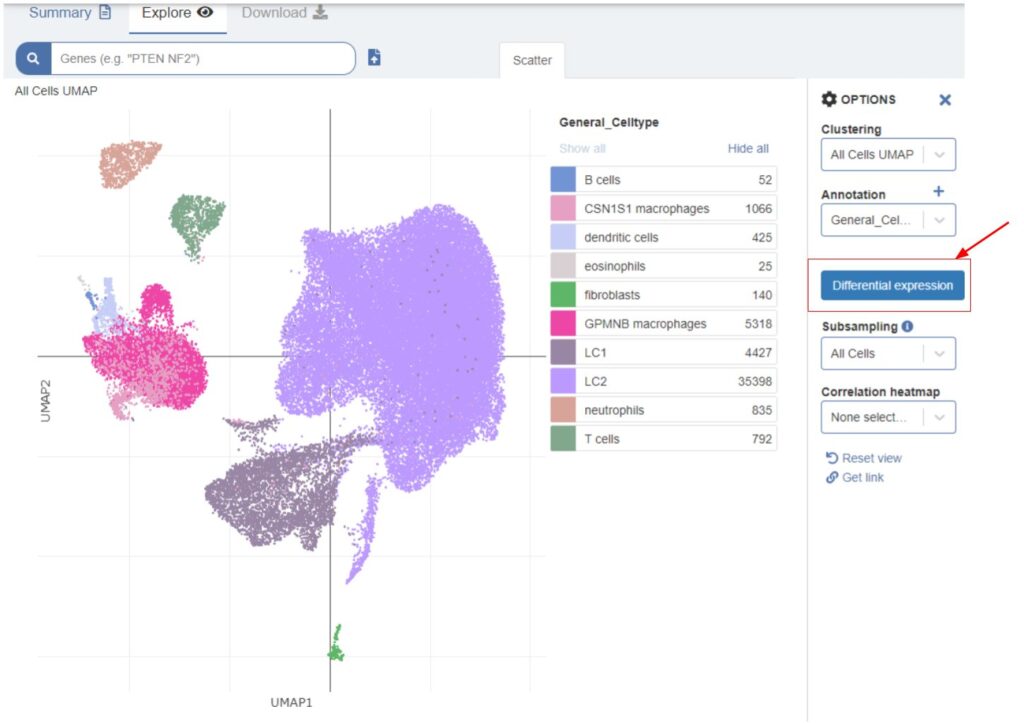Toggle the GPMNB macrophages legend entry
This screenshot has width=1024, height=723.
tap(663, 324)
